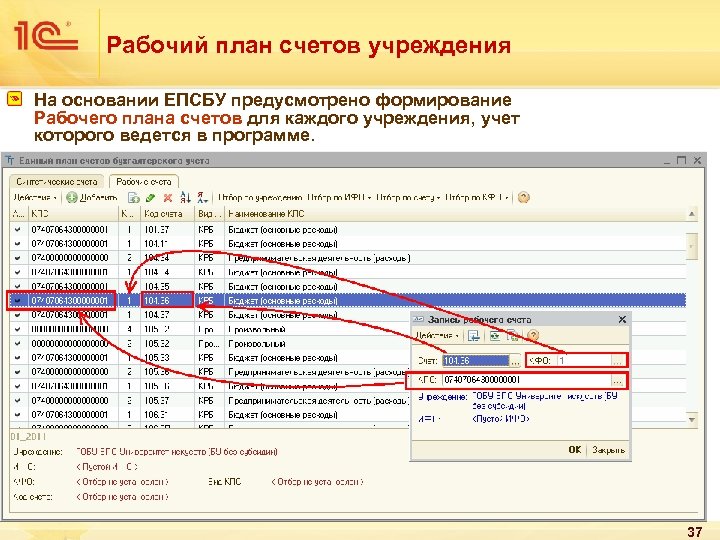
Task: Open the КФО field ellipsis selector
Action: click(617, 361)
